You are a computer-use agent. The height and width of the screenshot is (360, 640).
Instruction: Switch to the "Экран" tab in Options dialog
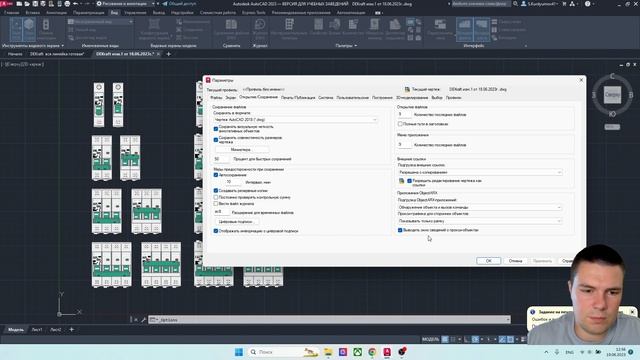(231, 98)
